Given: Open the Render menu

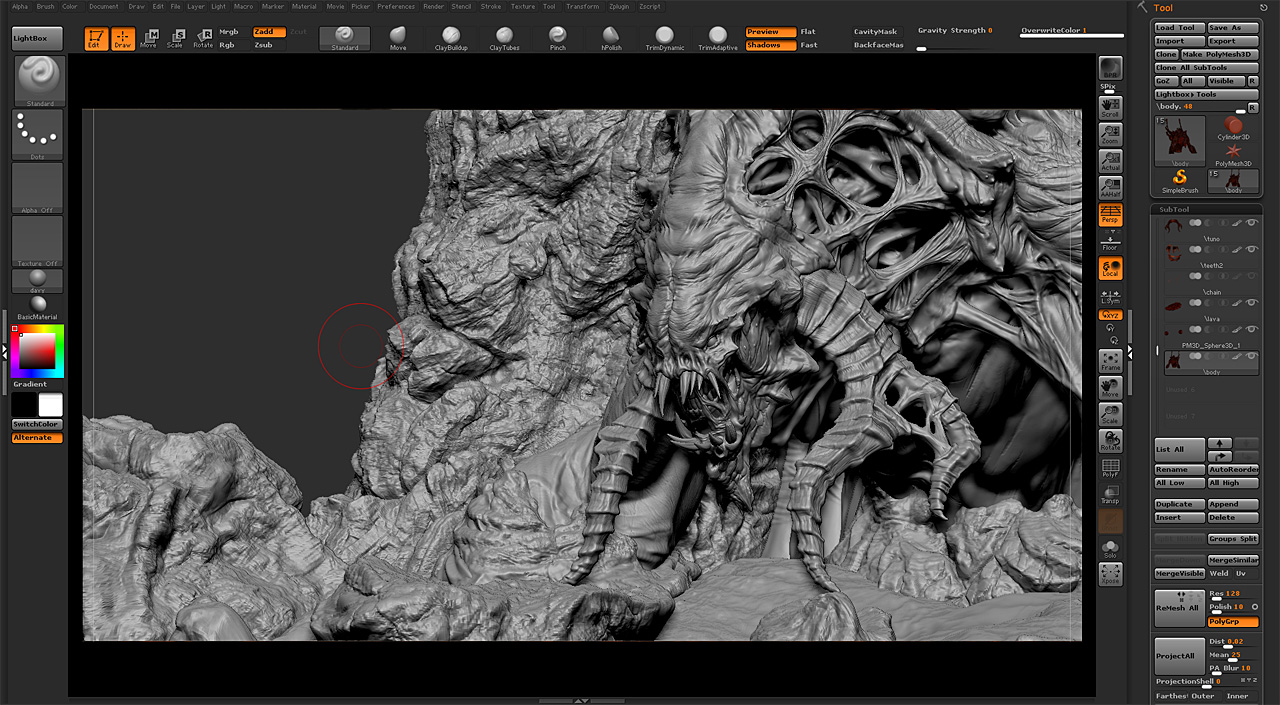Looking at the screenshot, I should 433,6.
